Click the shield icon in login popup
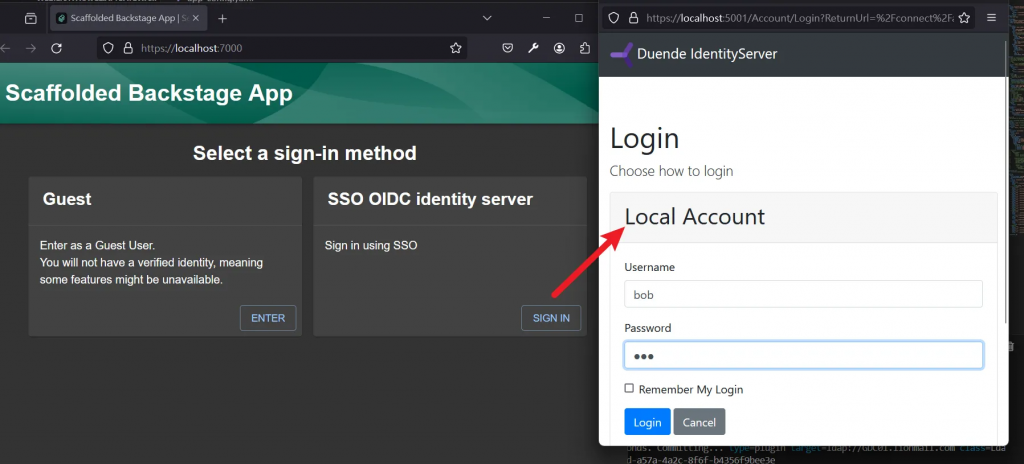Screen dimensions: 1024x464 613,18
